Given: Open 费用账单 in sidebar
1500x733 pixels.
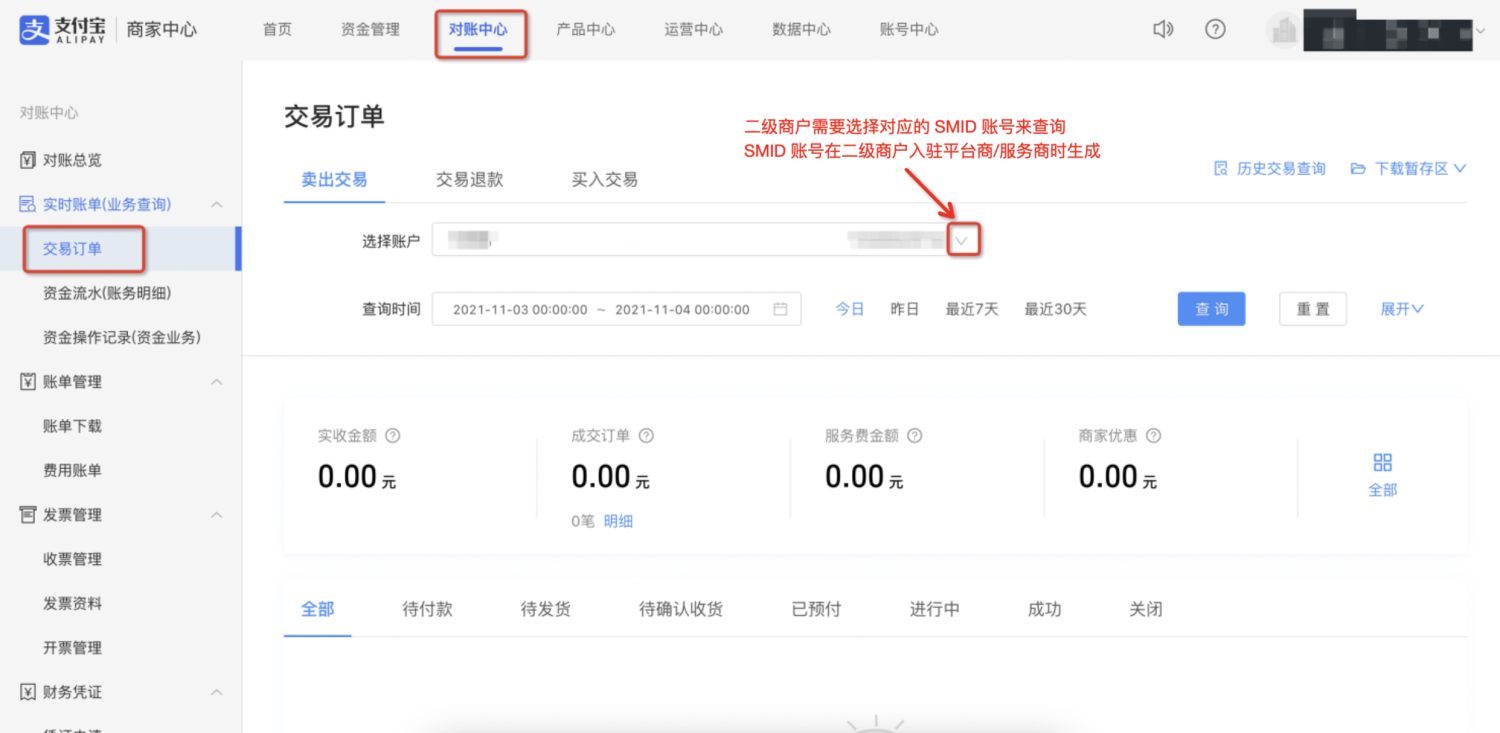Looking at the screenshot, I should pos(72,470).
